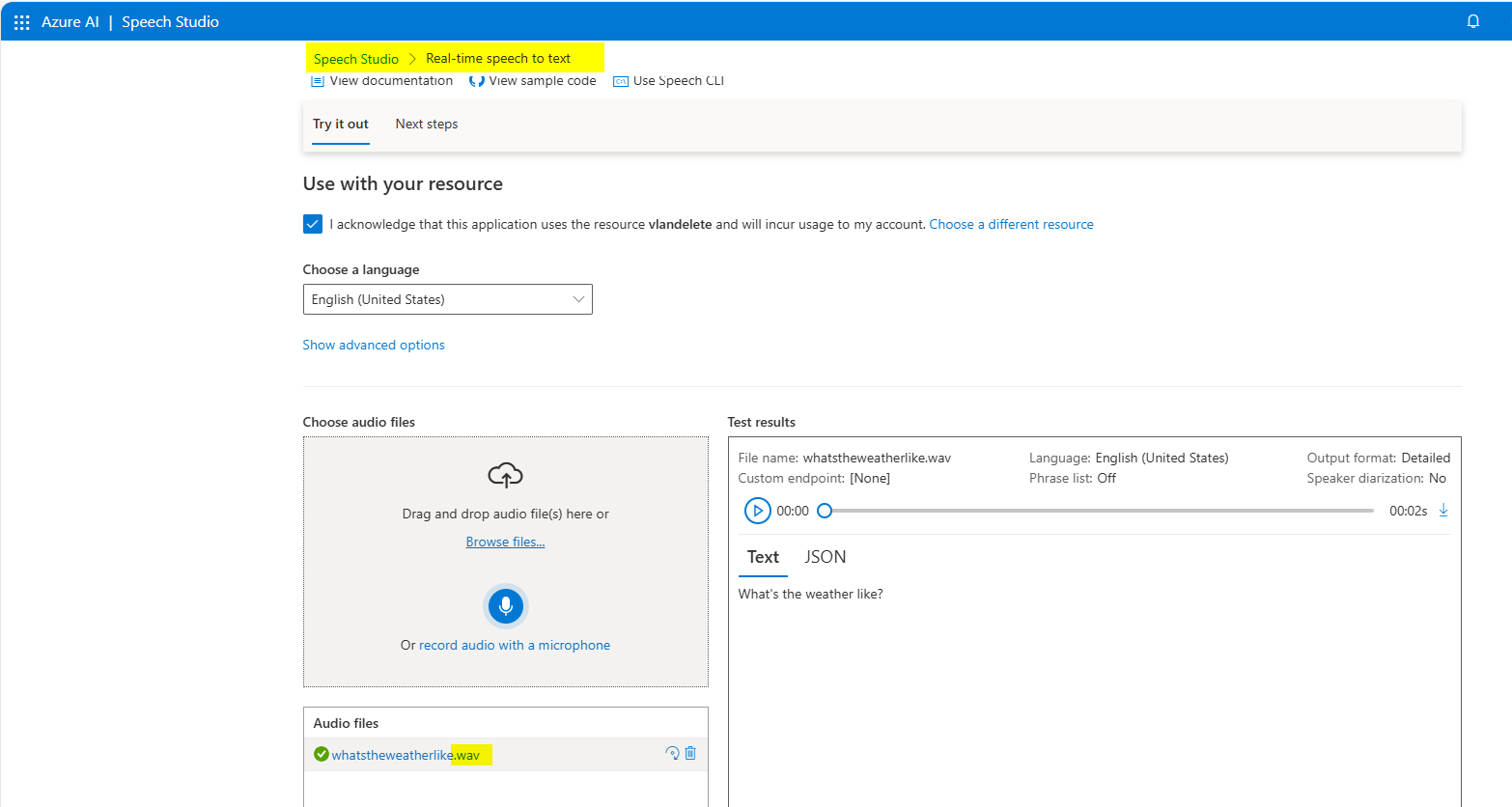This screenshot has height=807, width=1512.
Task: Click the cloud upload icon
Action: tap(505, 475)
